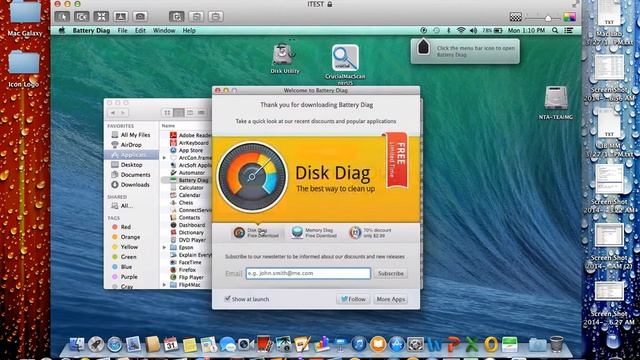Screen dimensions: 640x360
Task: Select the pointer control mode in screen sharing toolbar
Action: pyautogui.click(x=62, y=16)
